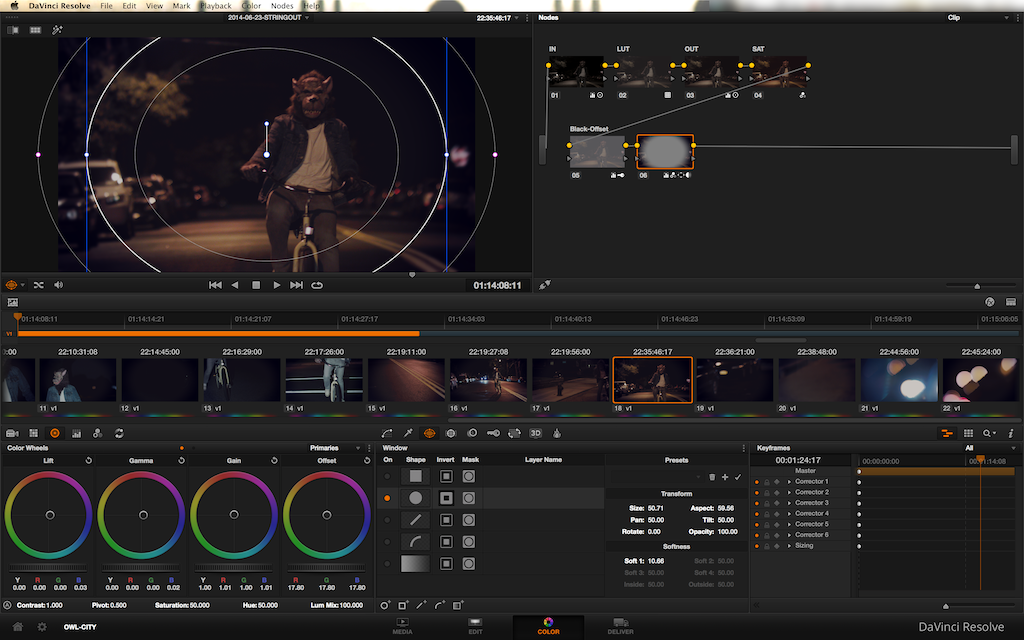Select the Power Window palette icon
This screenshot has height=640, width=1024.
pos(429,433)
